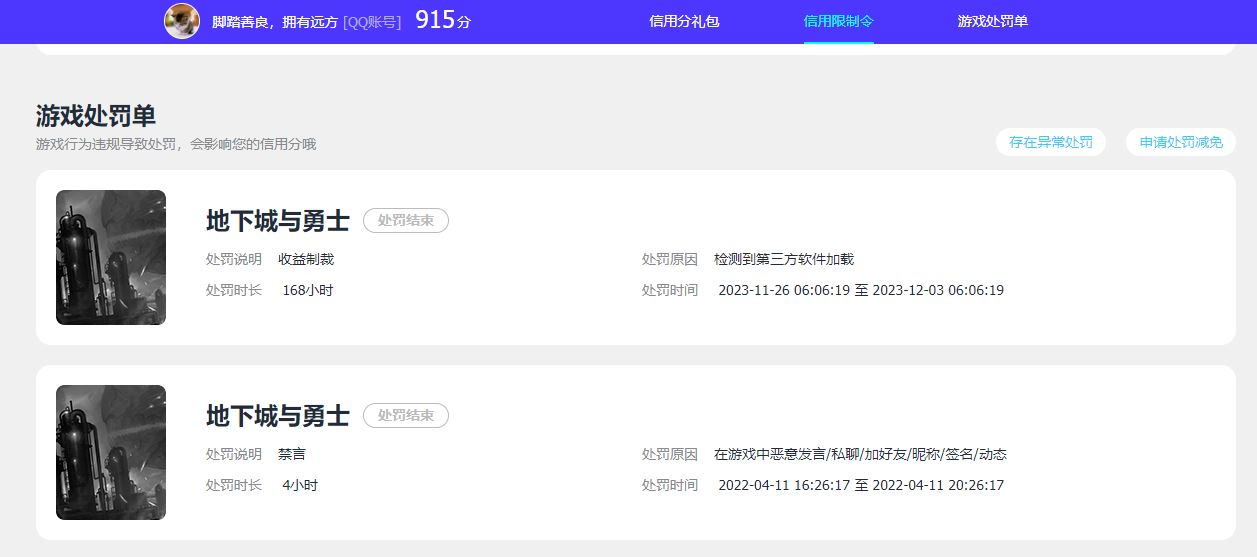Click the 存在异常处罚 button

pyautogui.click(x=1050, y=142)
